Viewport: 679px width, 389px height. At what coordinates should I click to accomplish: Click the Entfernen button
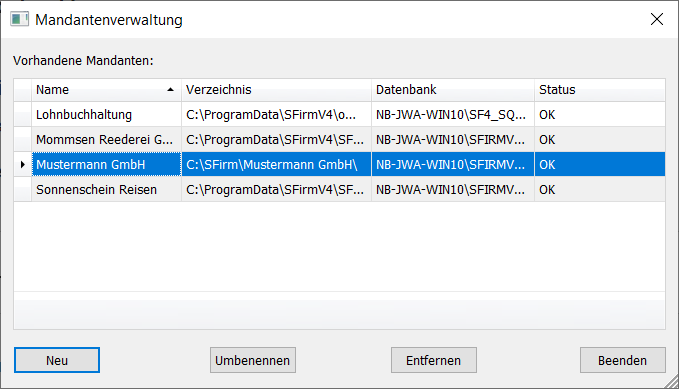tap(434, 360)
